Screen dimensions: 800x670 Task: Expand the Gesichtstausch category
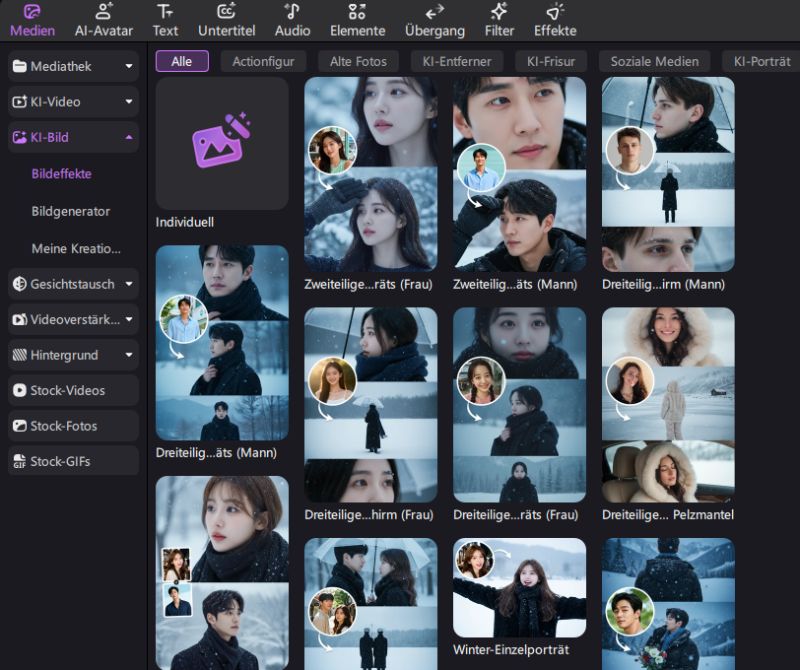pos(129,284)
